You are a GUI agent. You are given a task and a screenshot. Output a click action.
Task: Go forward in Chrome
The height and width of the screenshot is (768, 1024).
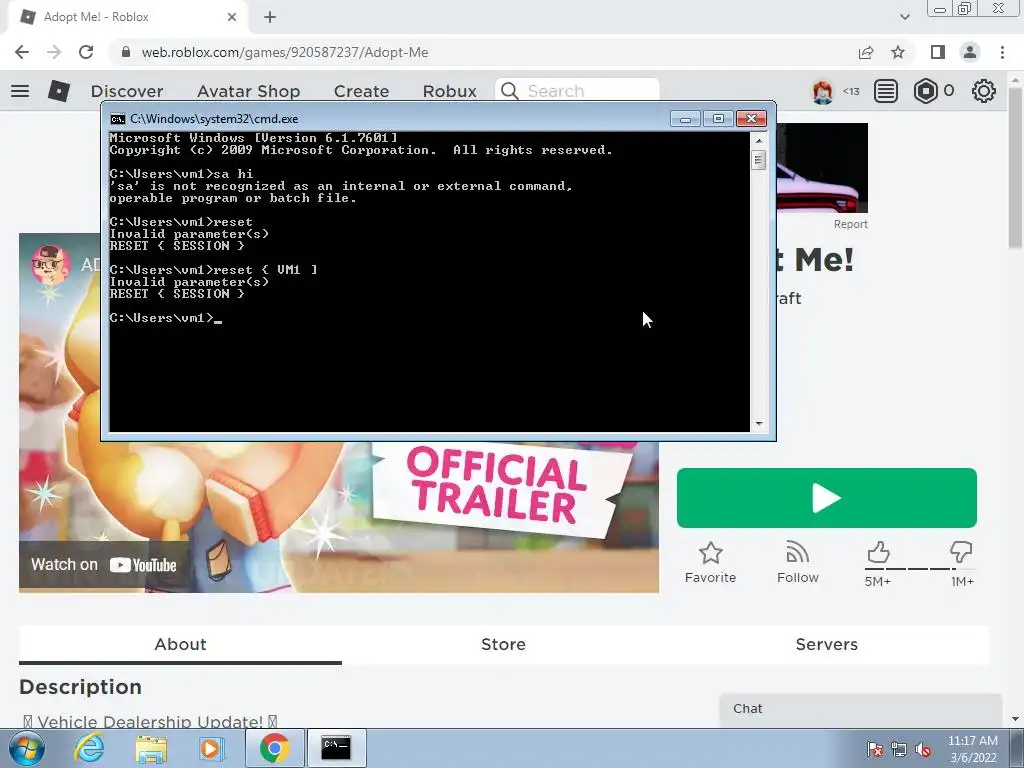(54, 52)
